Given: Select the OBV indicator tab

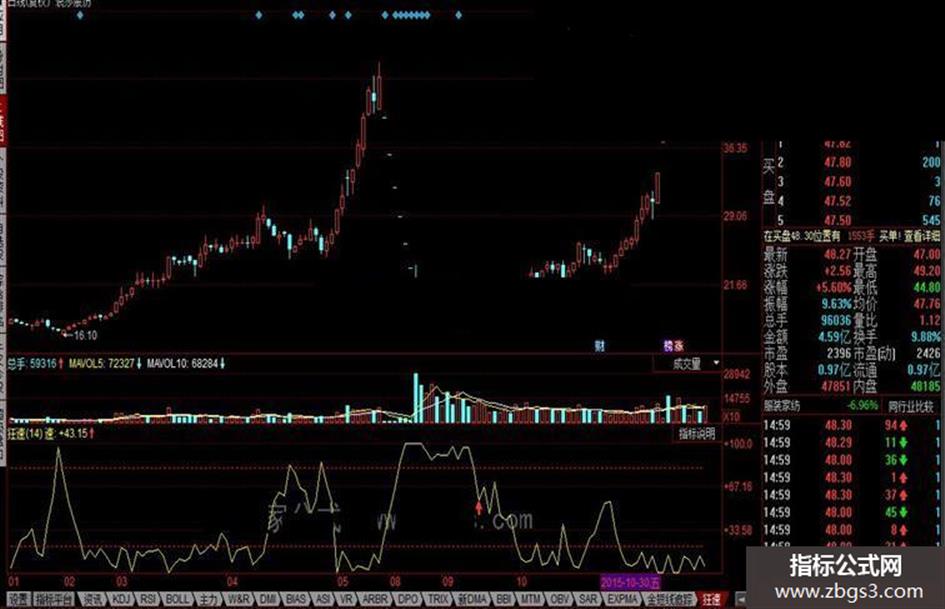Looking at the screenshot, I should (560, 599).
